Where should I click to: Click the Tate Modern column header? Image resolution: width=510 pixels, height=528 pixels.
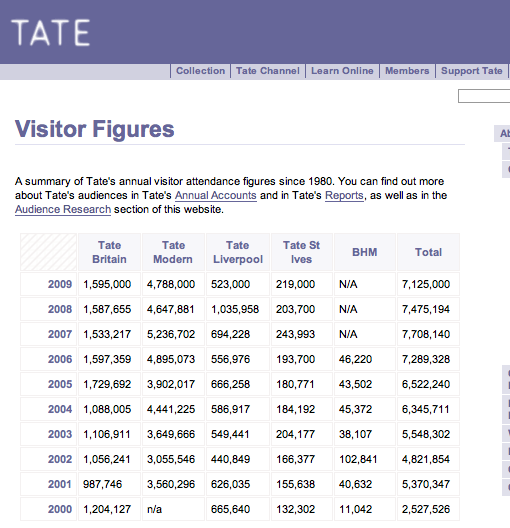[x=173, y=252]
